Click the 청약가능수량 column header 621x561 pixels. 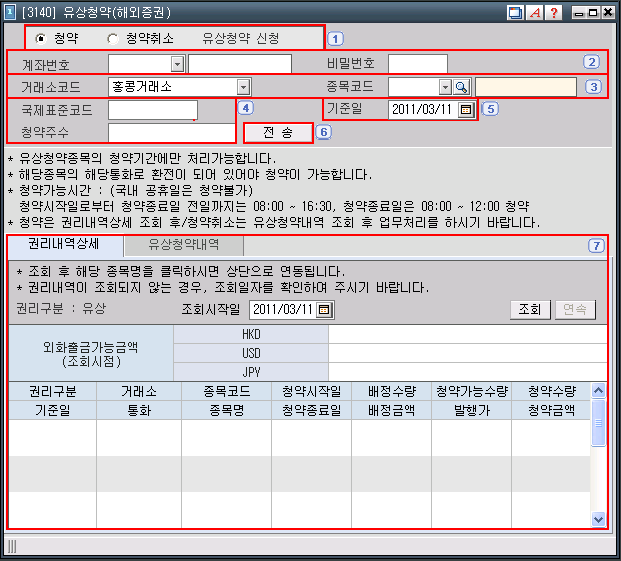[471, 391]
